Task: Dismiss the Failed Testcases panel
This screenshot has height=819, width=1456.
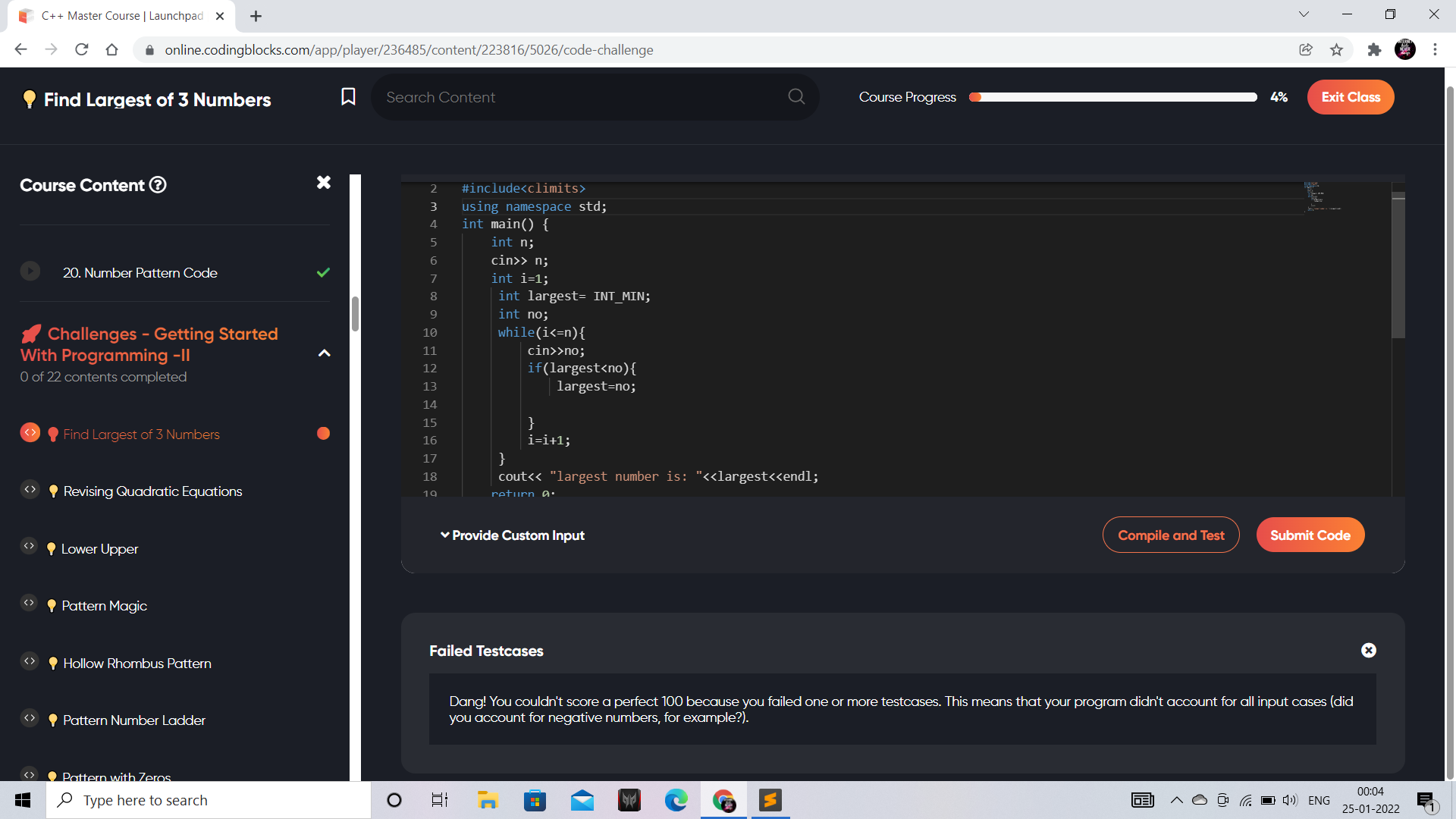Action: coord(1369,650)
